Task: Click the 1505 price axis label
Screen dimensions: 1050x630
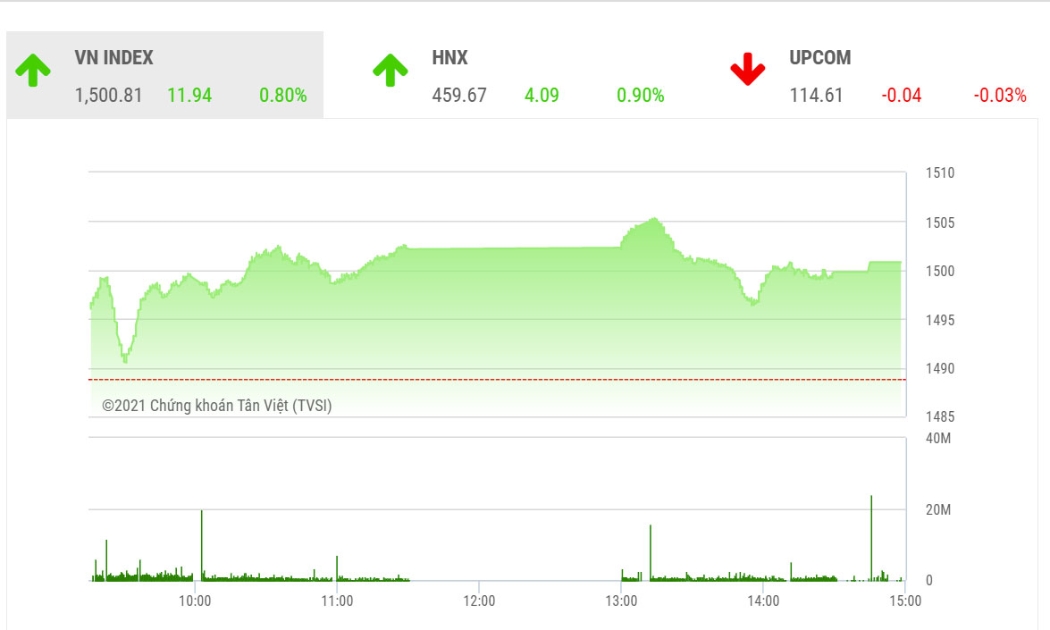Action: 940,222
